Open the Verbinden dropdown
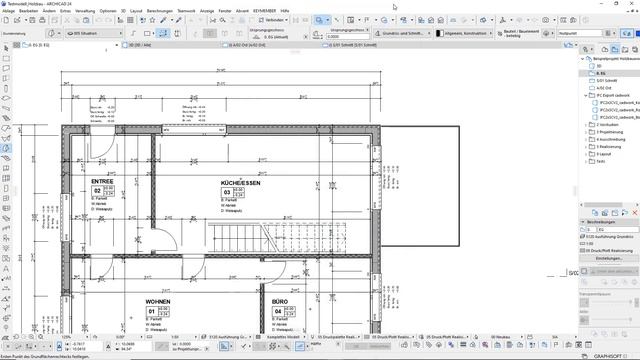 click(273, 20)
